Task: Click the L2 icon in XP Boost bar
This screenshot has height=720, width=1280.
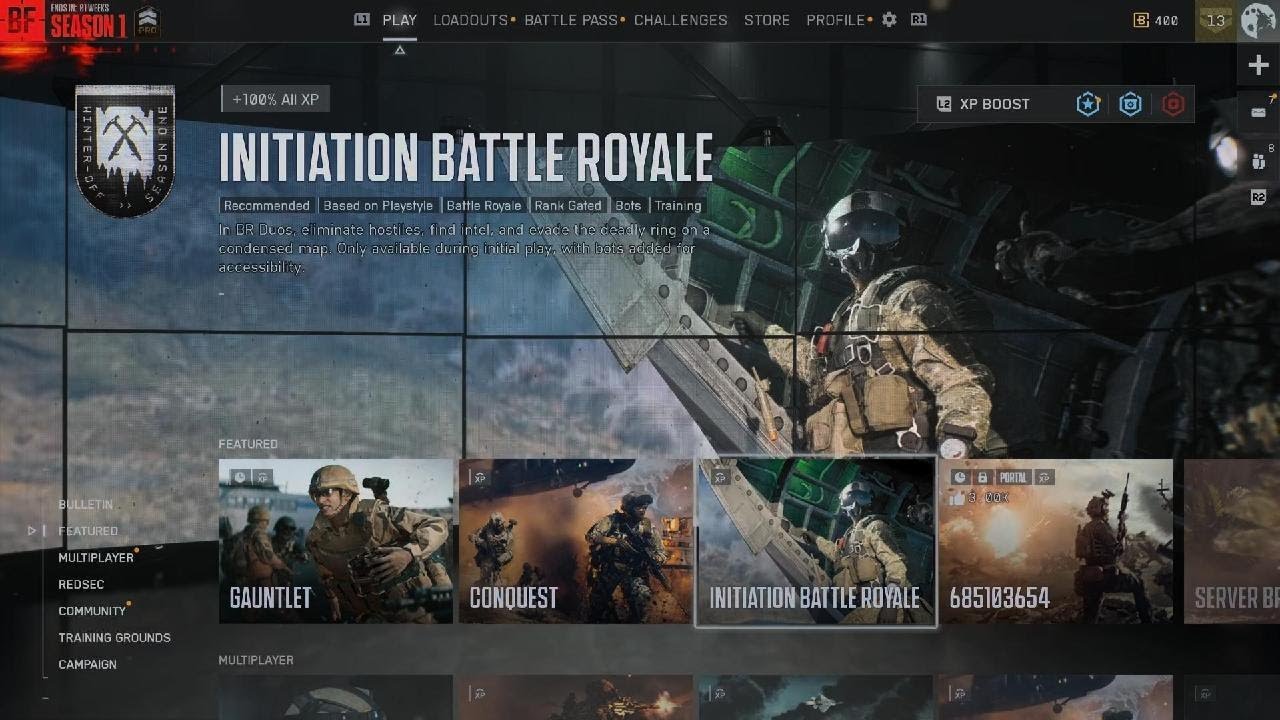Action: click(943, 104)
